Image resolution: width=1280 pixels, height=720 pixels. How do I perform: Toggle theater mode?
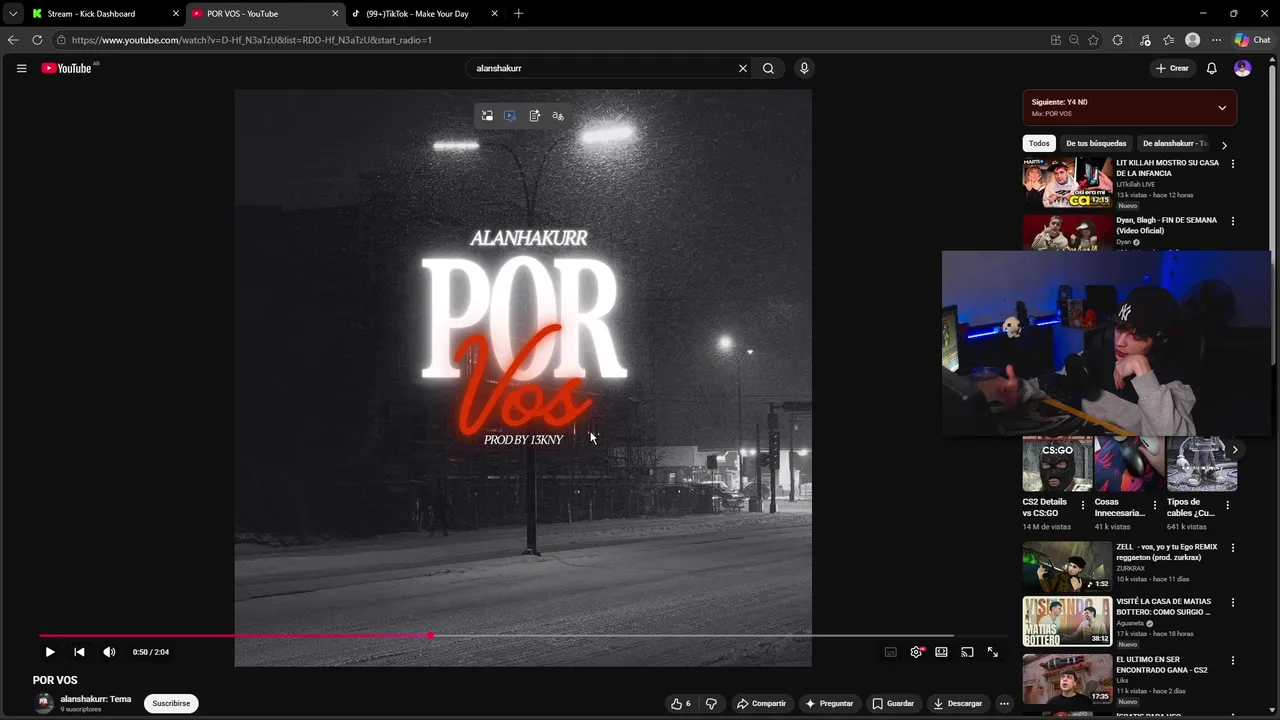pyautogui.click(x=941, y=652)
